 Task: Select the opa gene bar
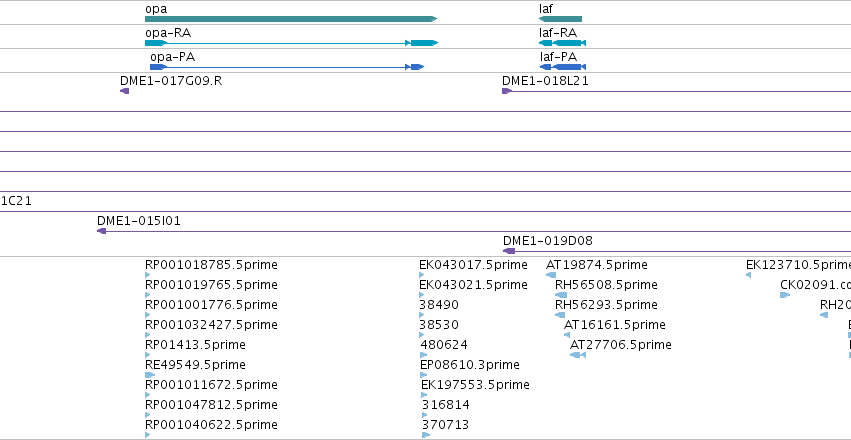pos(291,19)
